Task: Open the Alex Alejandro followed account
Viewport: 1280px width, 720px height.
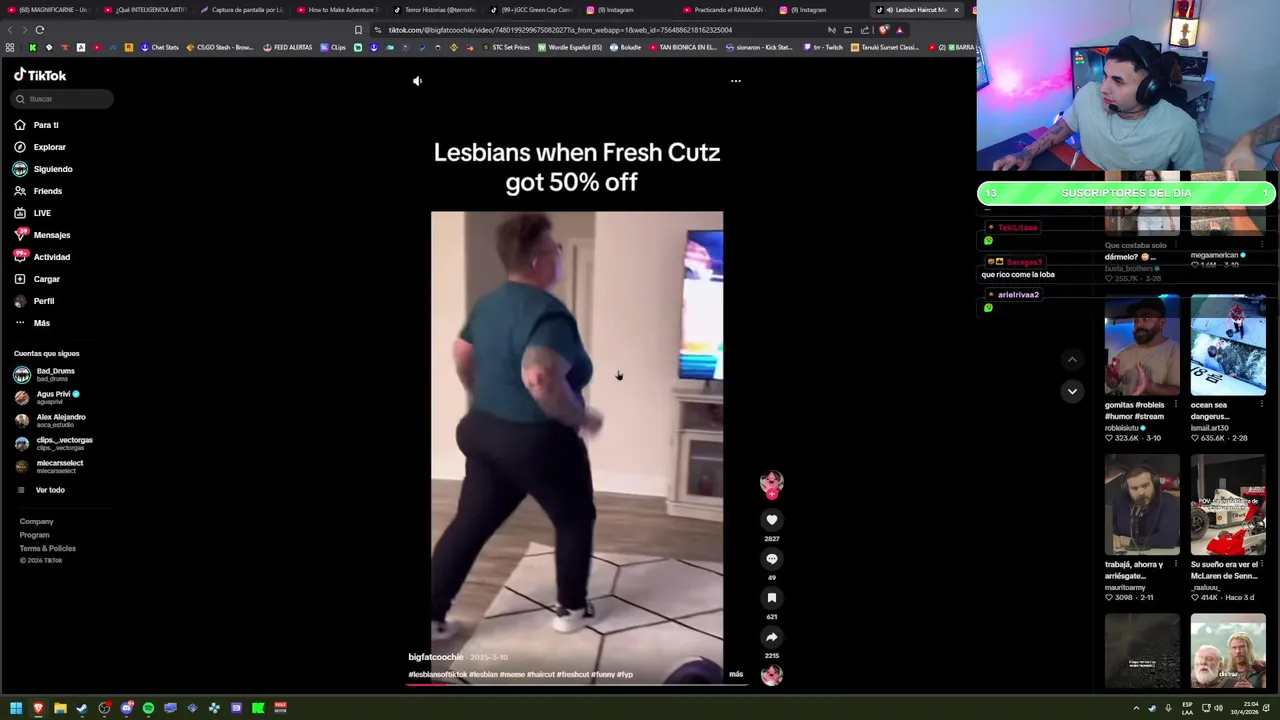Action: (50, 420)
